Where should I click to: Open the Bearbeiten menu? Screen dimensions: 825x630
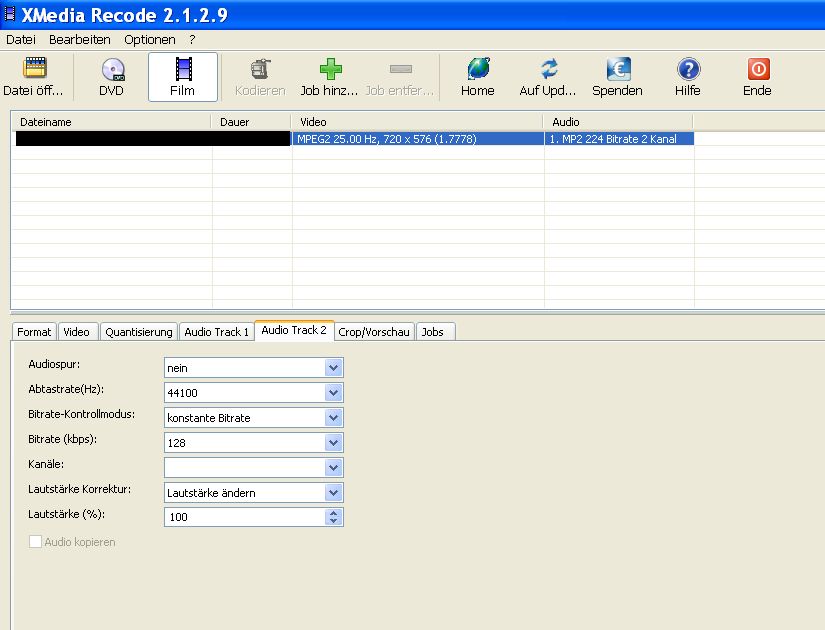[x=79, y=39]
